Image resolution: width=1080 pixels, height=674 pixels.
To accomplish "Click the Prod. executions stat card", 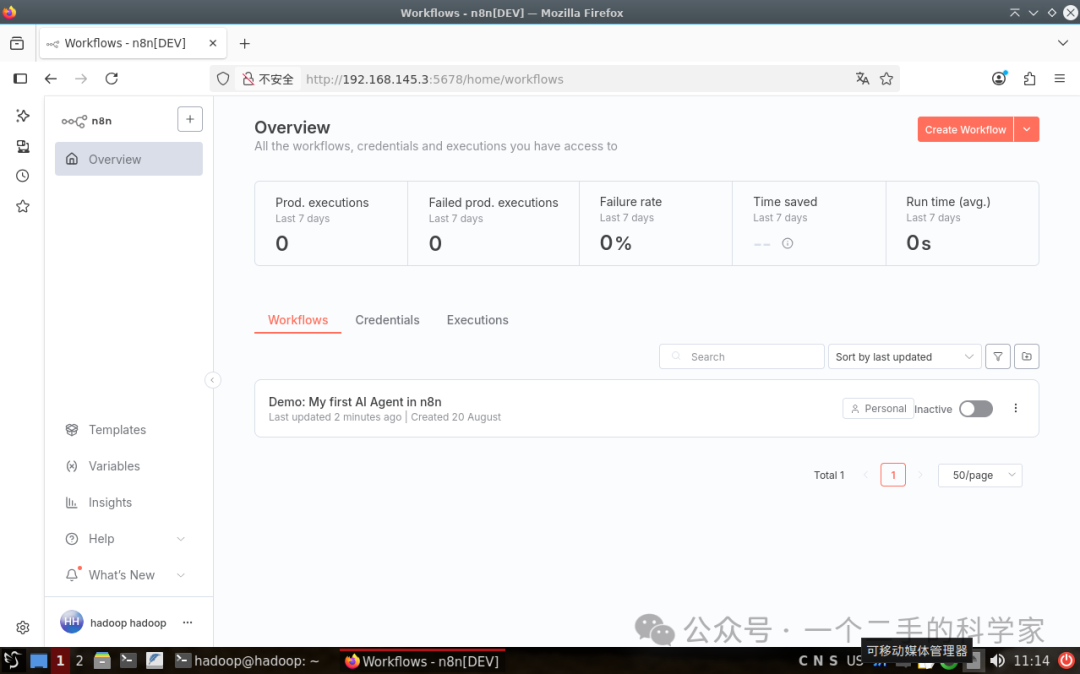I will 331,224.
